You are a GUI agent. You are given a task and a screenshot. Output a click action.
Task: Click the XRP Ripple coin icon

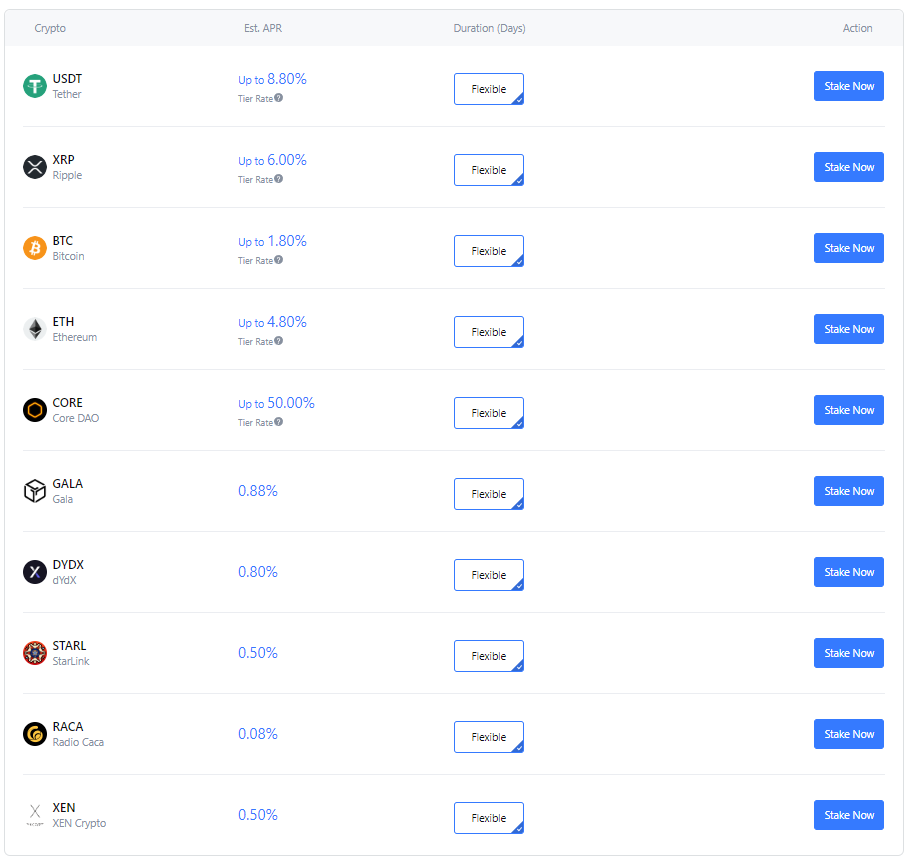(35, 167)
